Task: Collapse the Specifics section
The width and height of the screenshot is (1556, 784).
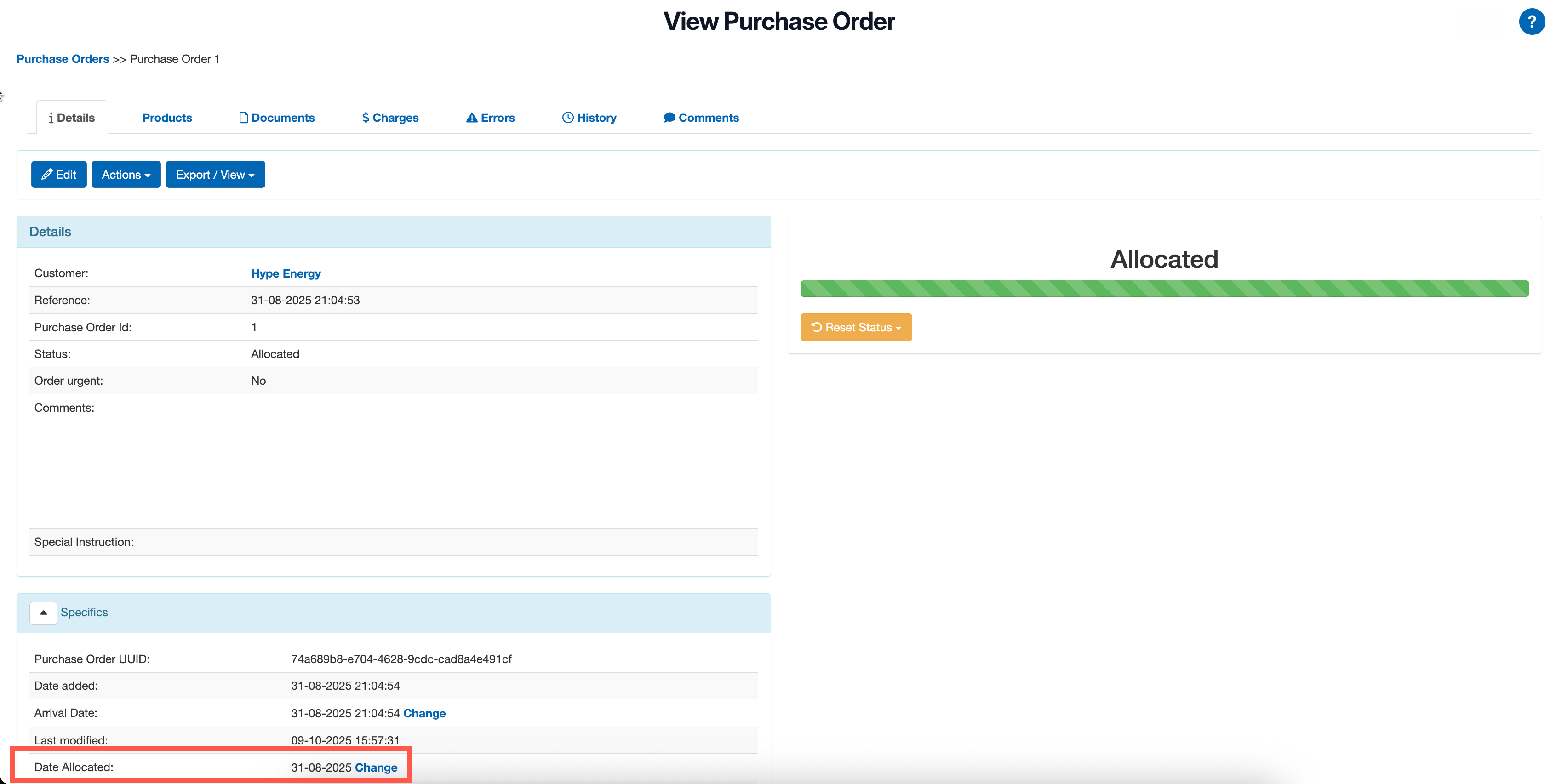Action: point(43,613)
